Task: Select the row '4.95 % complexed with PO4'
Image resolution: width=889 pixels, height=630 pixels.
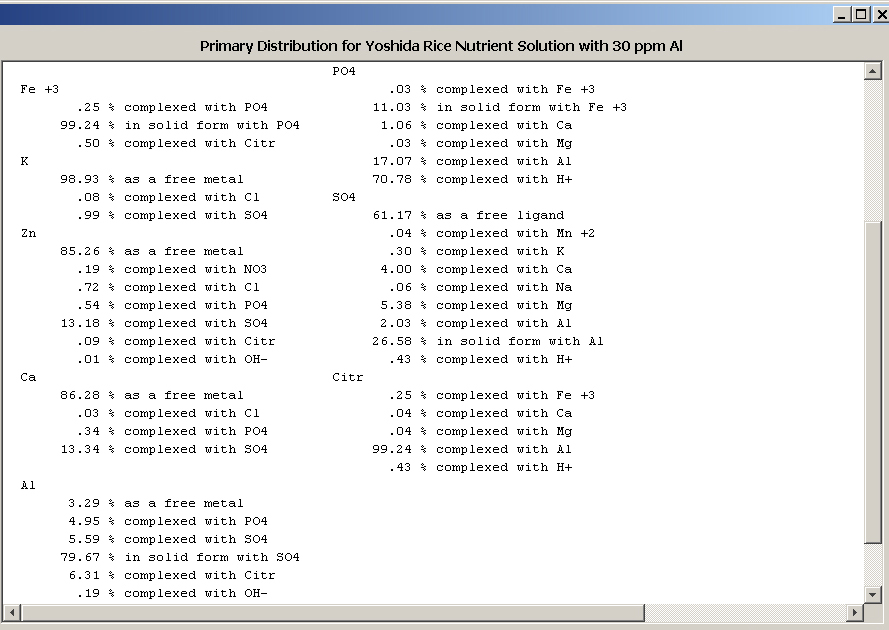Action: click(168, 521)
